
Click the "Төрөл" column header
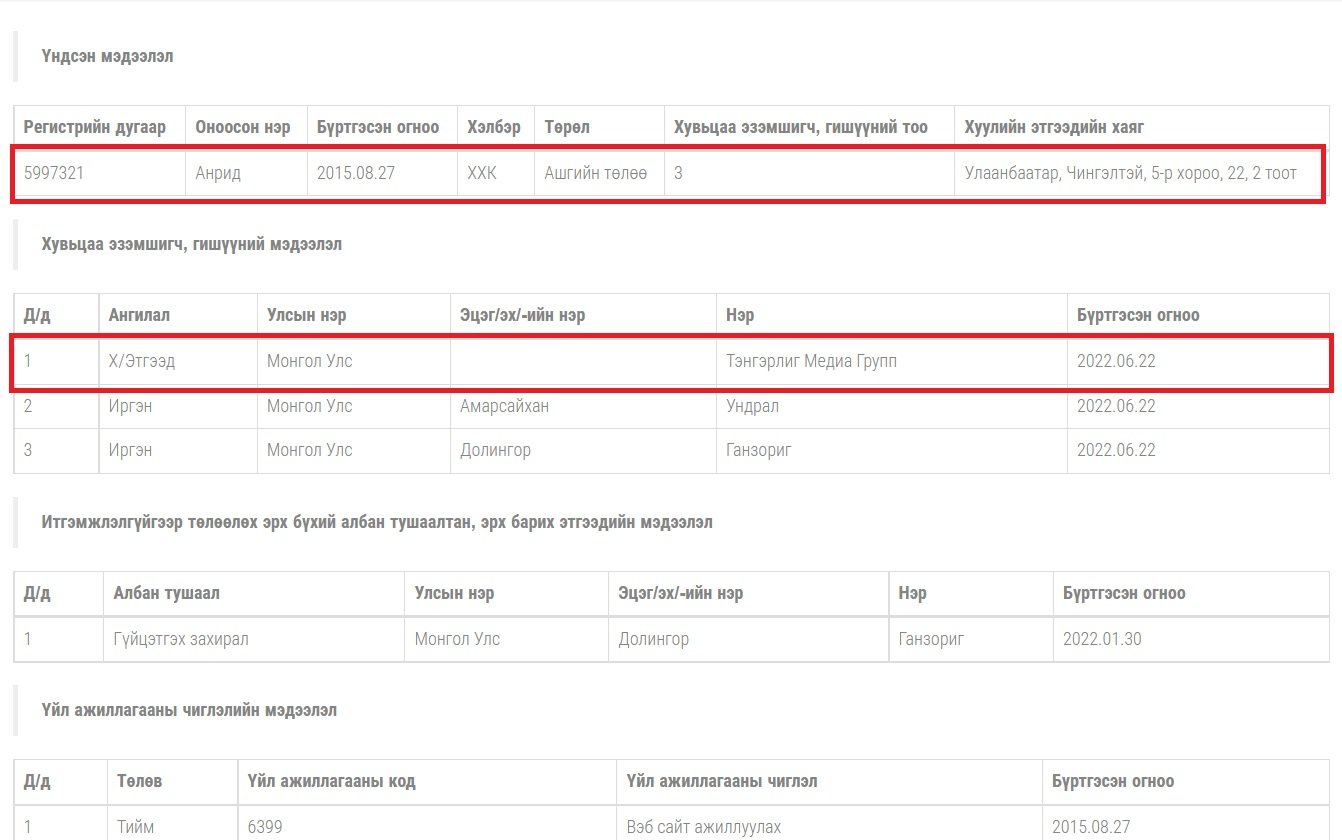567,127
